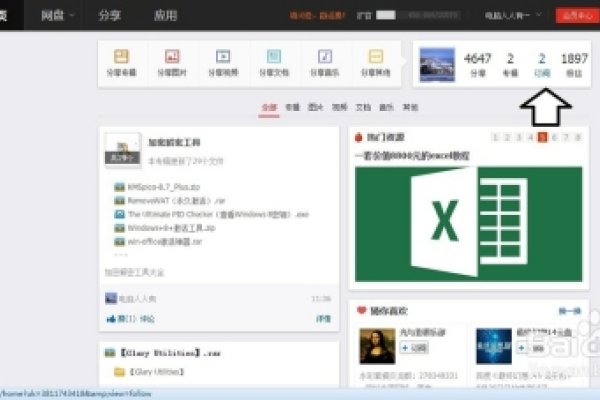Screen dimensions: 600x400
Task: Click the 分享其他 (share other) icon
Action: (x=376, y=57)
